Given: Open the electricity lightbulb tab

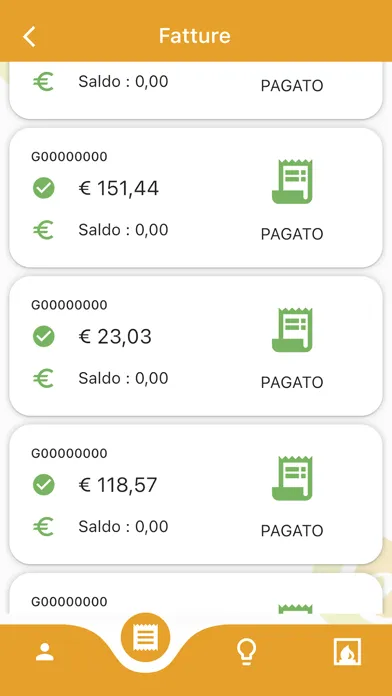Looking at the screenshot, I should tap(246, 652).
